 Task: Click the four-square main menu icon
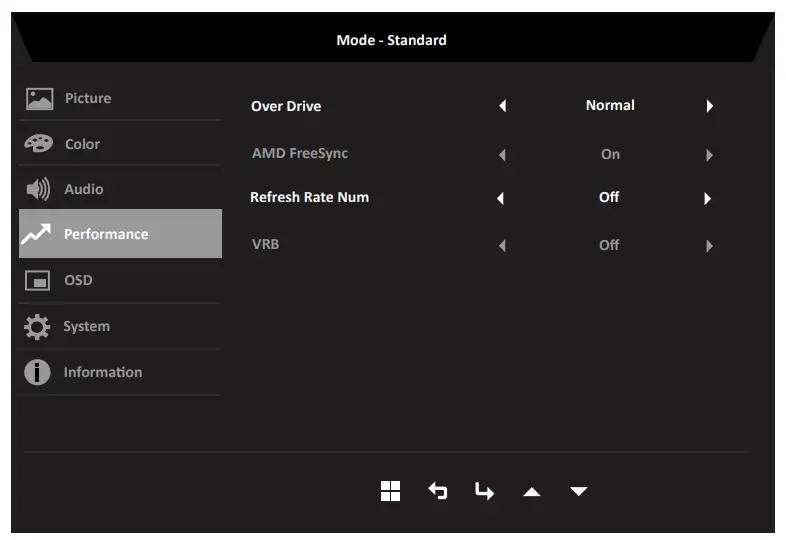pos(390,491)
